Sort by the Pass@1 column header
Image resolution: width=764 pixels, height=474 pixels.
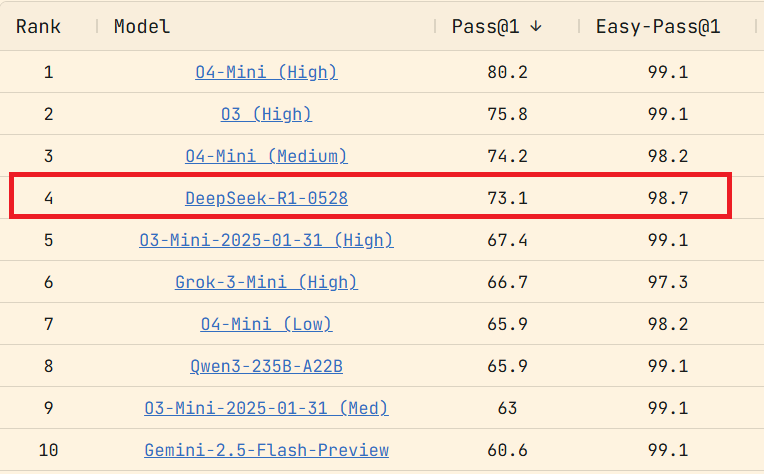tap(485, 26)
